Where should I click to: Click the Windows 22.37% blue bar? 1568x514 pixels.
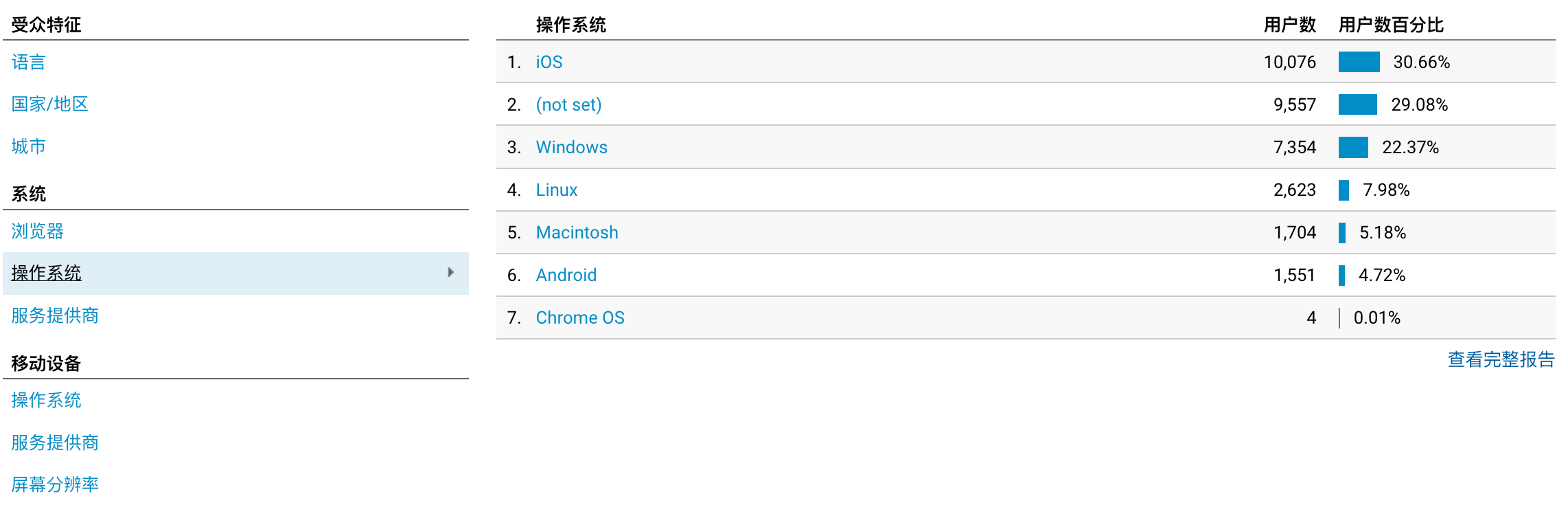coord(1353,147)
